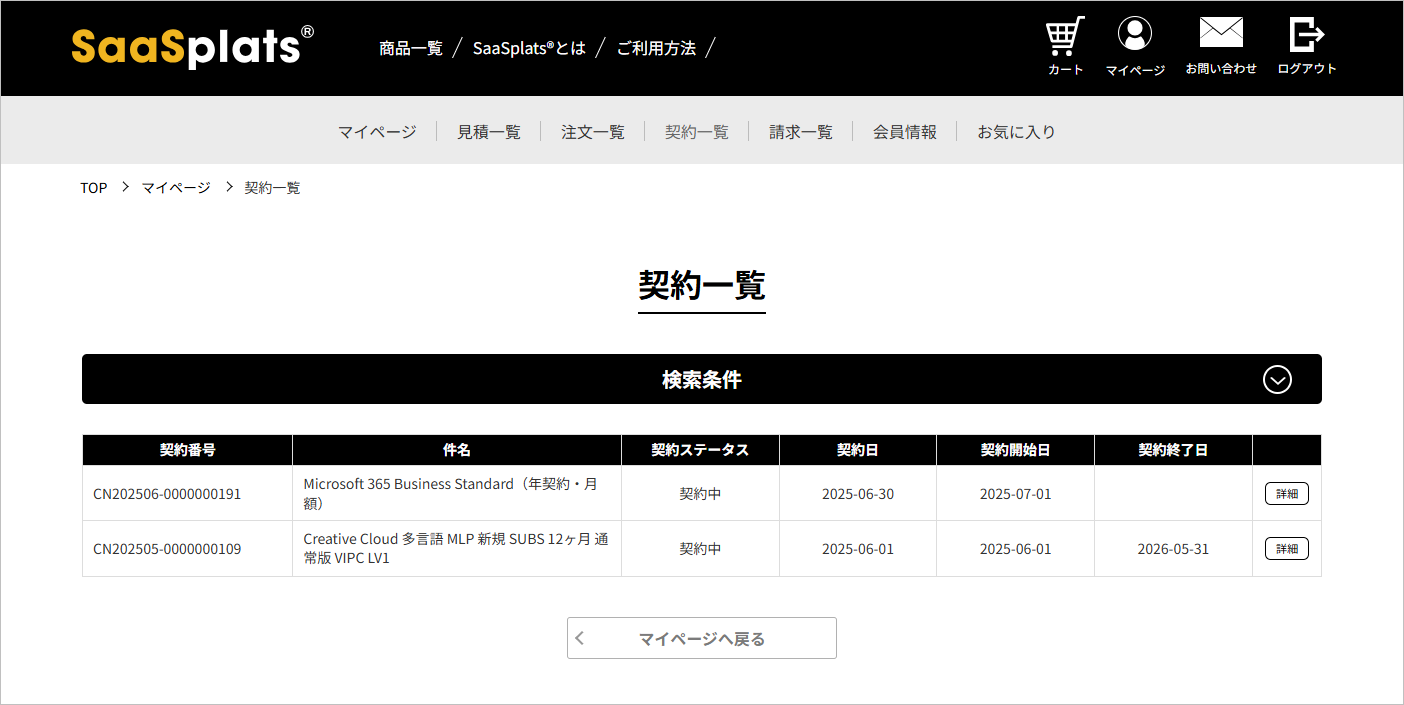Open the shopping cart icon

(x=1065, y=37)
